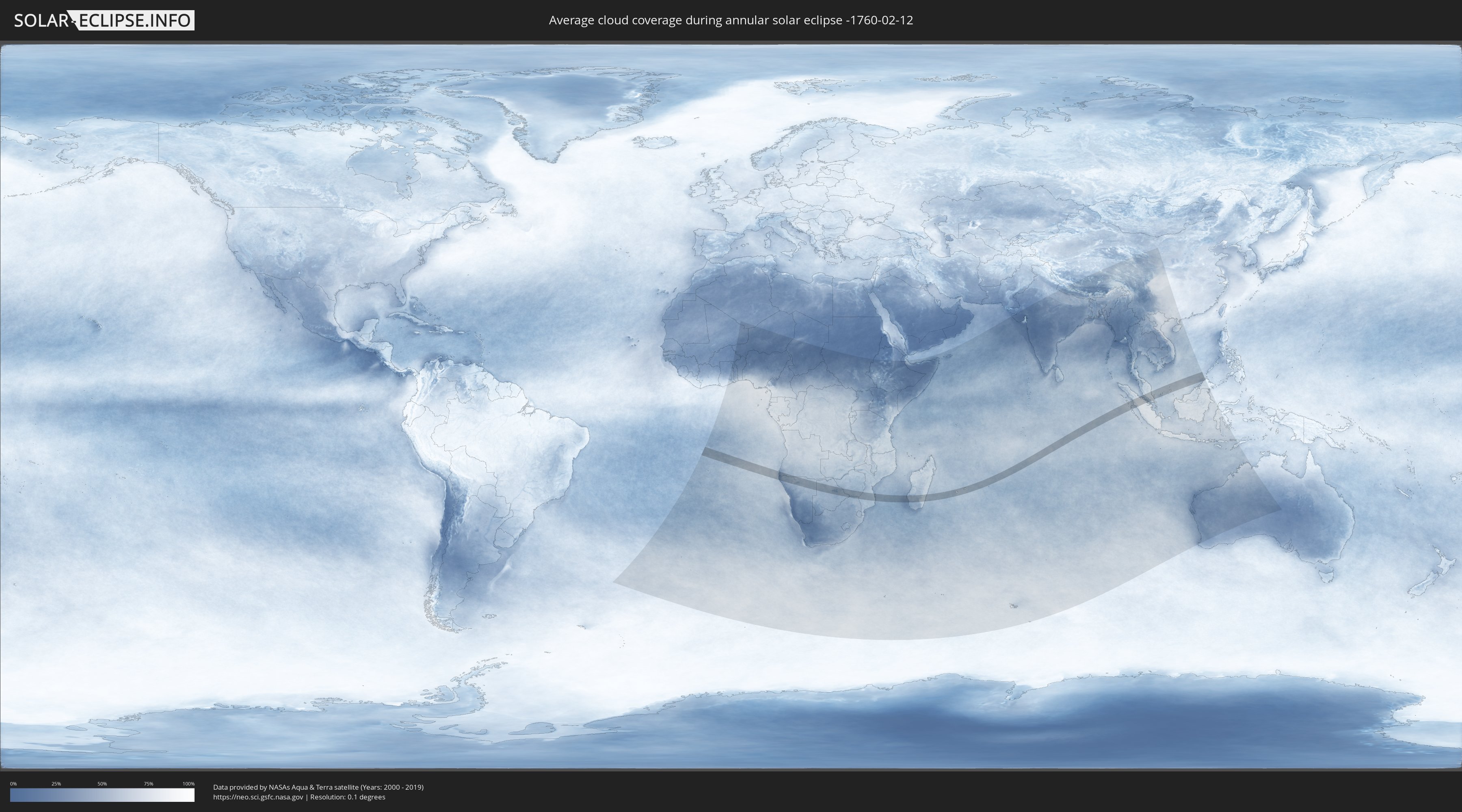Click the 25% label on legend

(56, 784)
